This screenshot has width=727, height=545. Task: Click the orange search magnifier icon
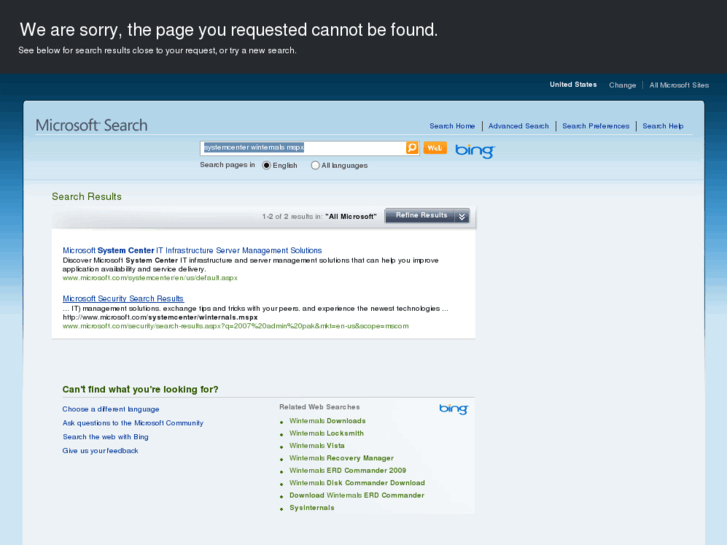[412, 148]
